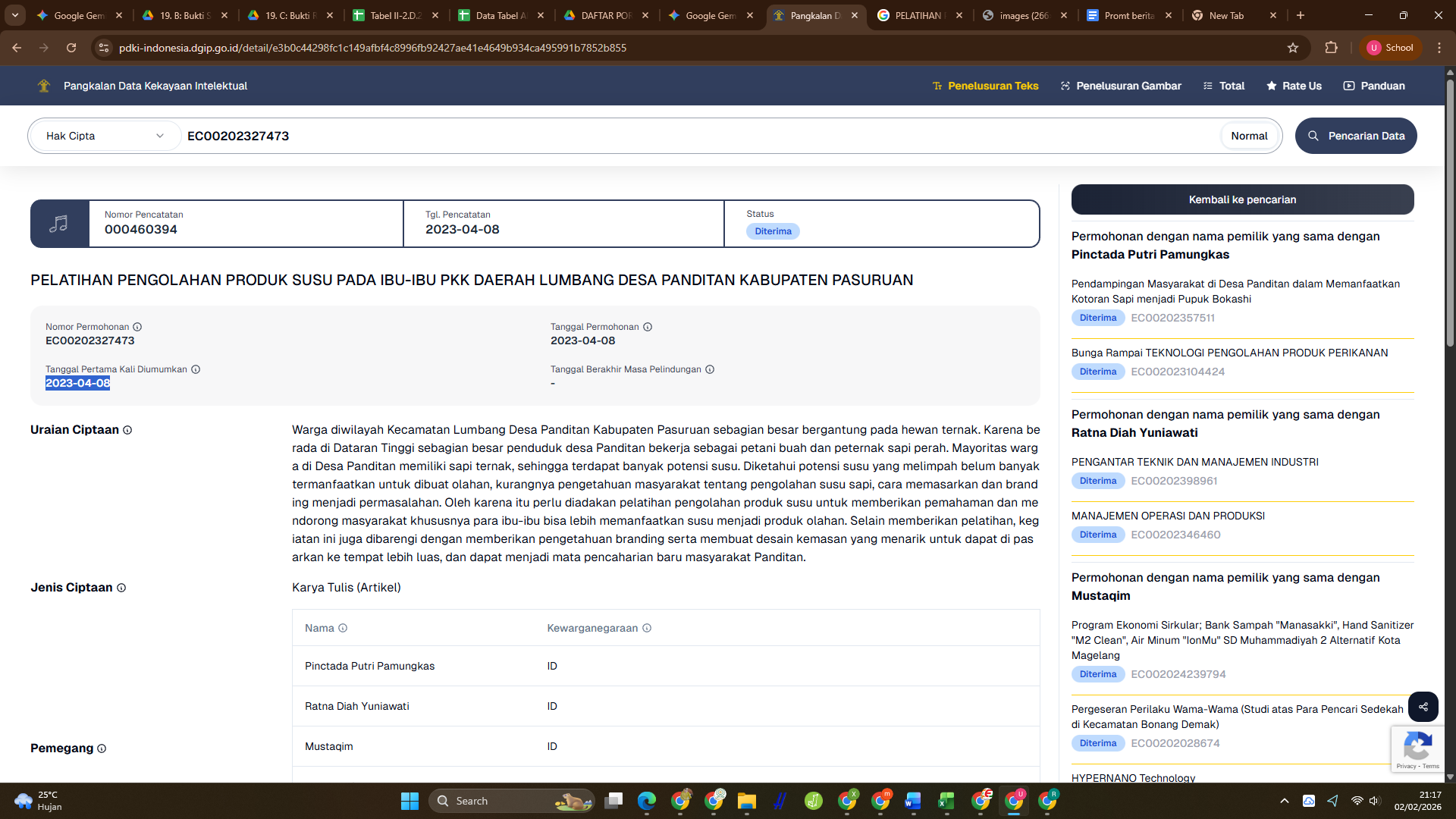Open the browser Extensions puzzle icon
The height and width of the screenshot is (819, 1456).
(x=1331, y=48)
